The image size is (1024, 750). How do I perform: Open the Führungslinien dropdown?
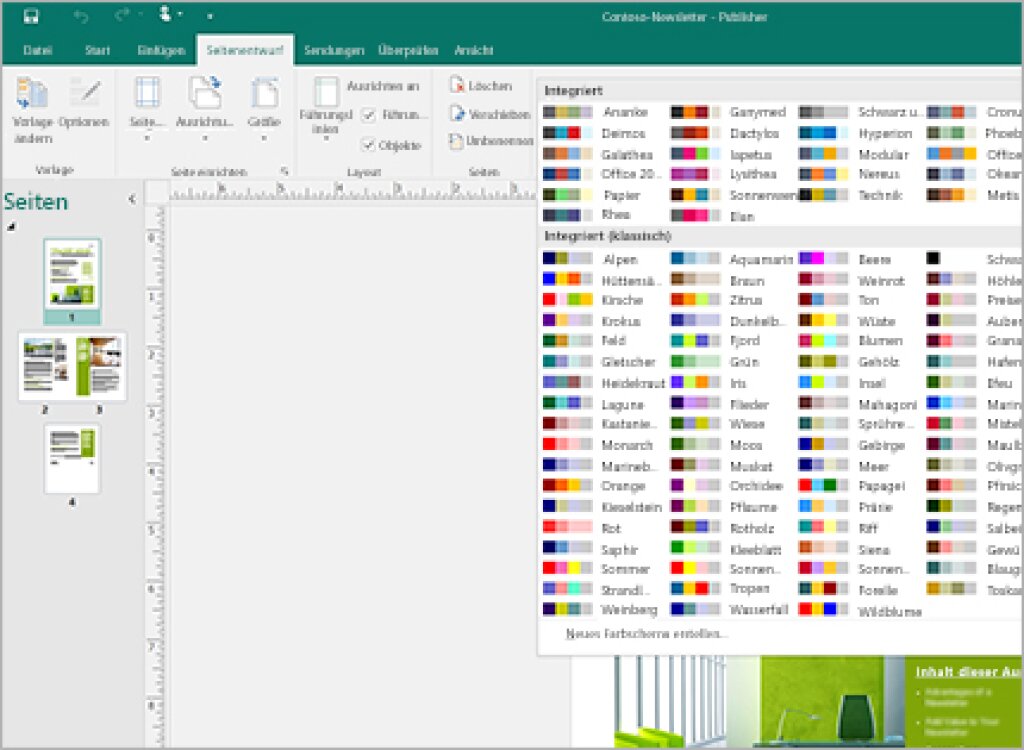pos(325,108)
